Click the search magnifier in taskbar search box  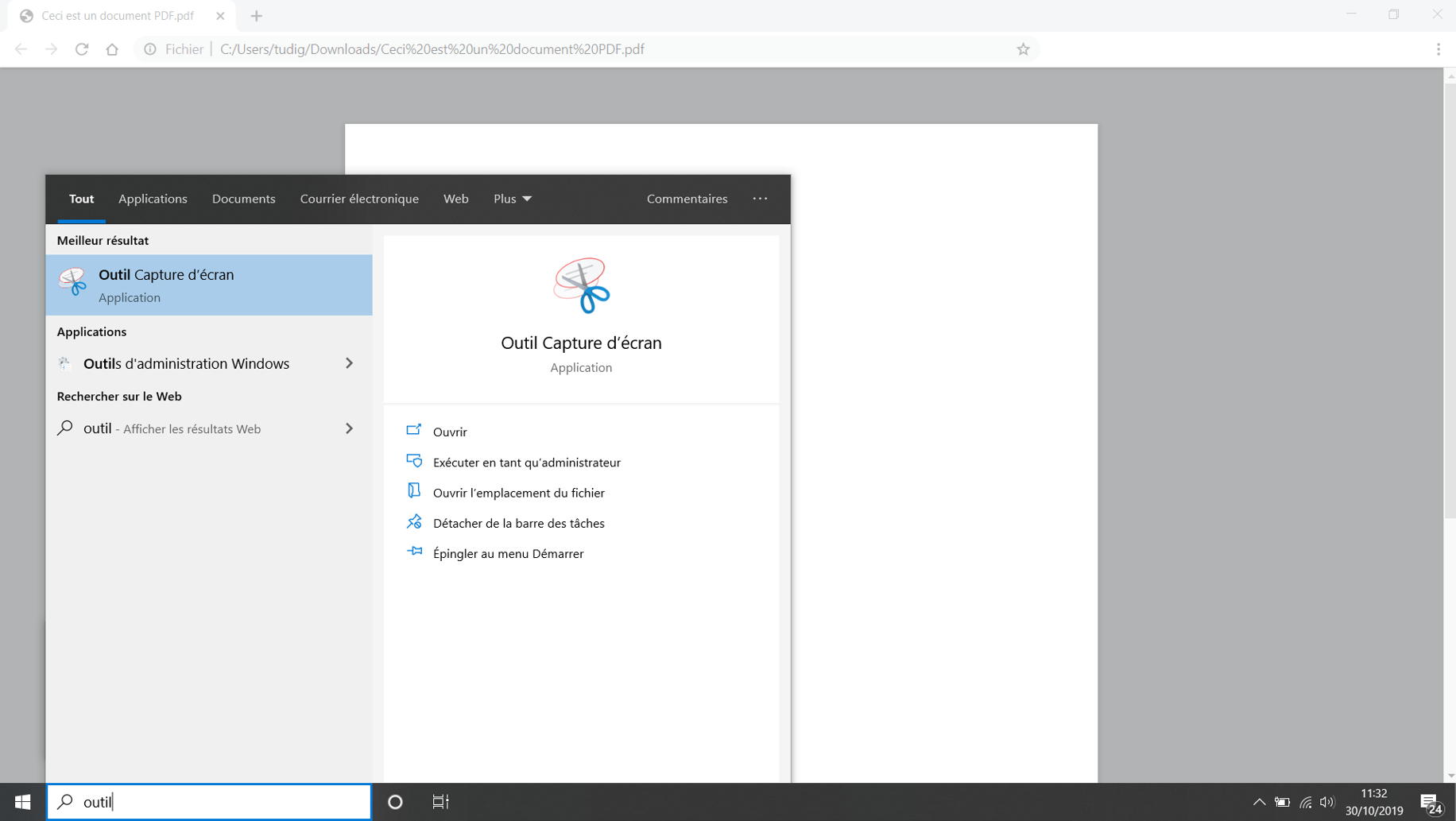point(66,802)
